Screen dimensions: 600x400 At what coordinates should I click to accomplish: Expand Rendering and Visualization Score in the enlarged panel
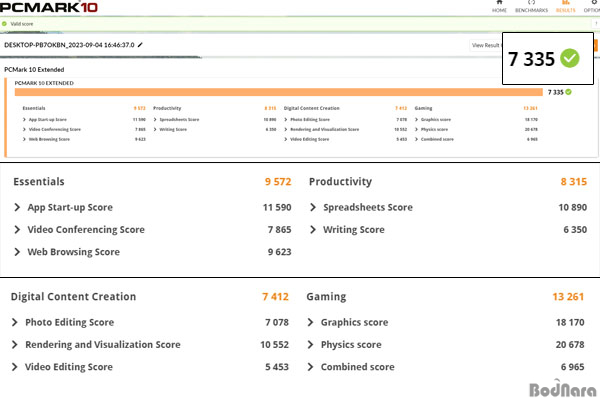15,344
